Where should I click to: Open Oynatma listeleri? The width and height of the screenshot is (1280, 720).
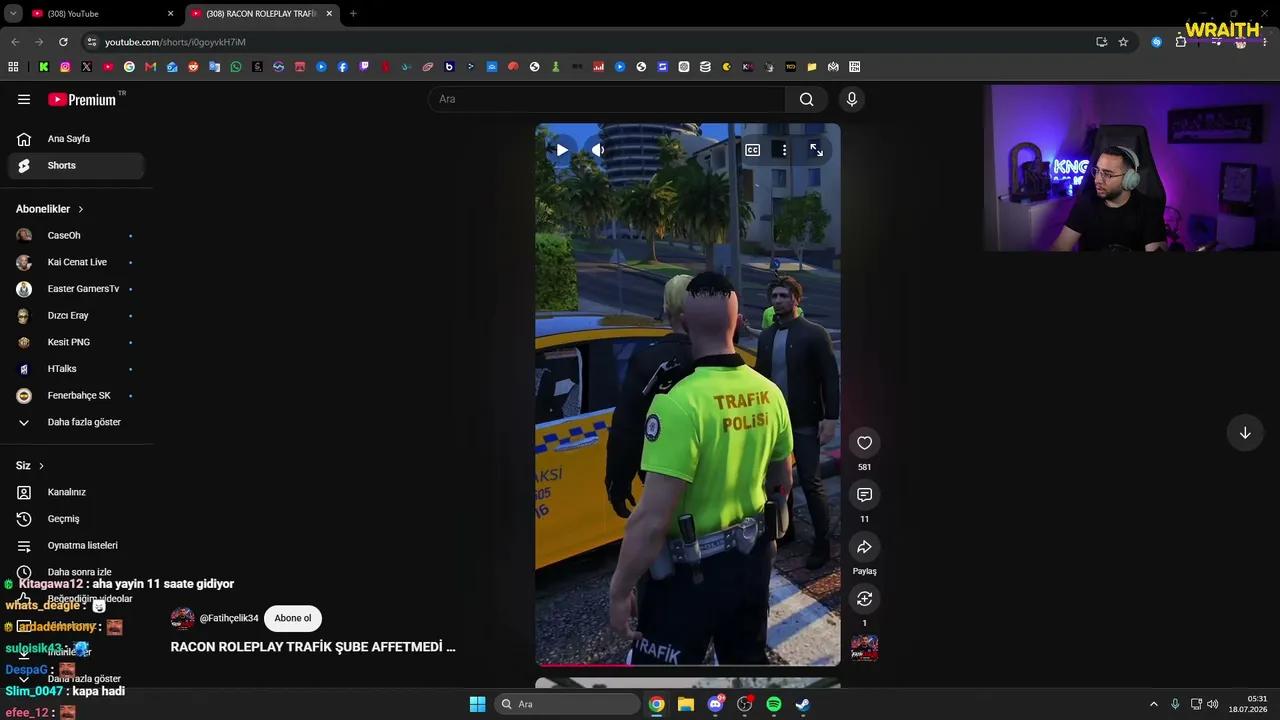(x=76, y=546)
